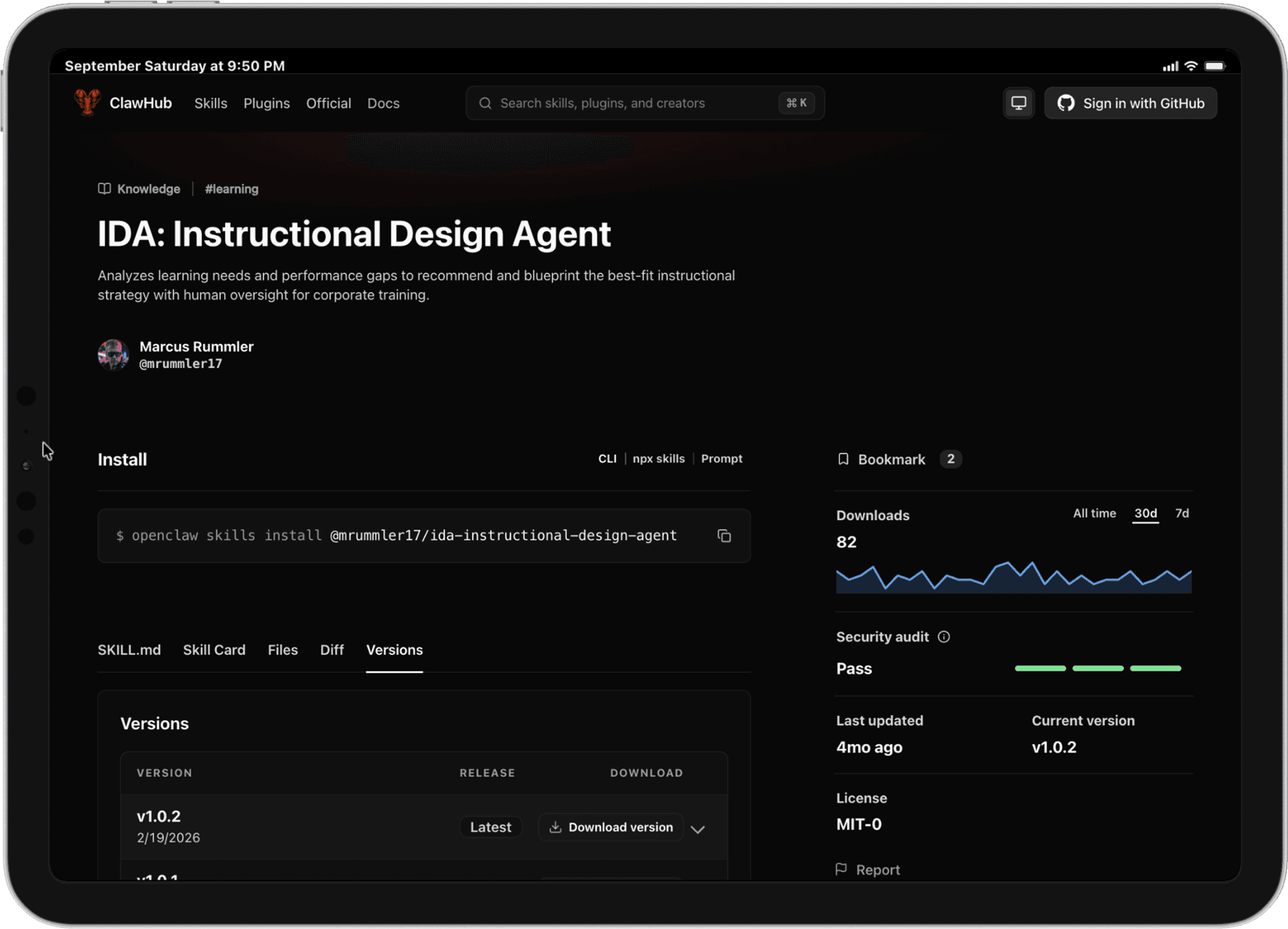Check the cellular signal icon

point(1170,66)
